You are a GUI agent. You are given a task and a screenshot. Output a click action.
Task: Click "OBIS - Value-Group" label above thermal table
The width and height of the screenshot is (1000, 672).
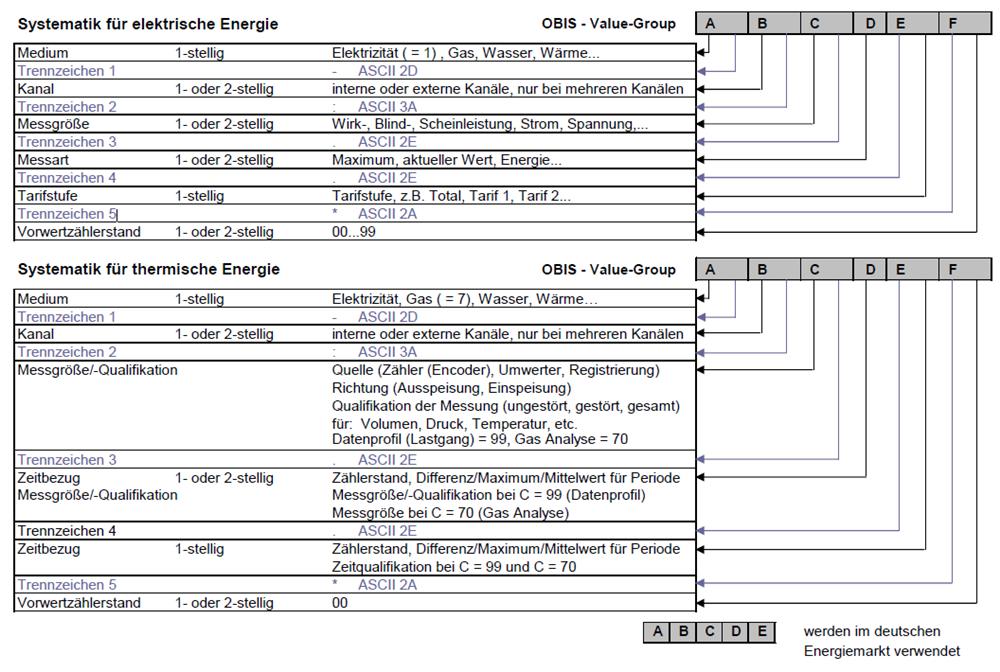[608, 270]
